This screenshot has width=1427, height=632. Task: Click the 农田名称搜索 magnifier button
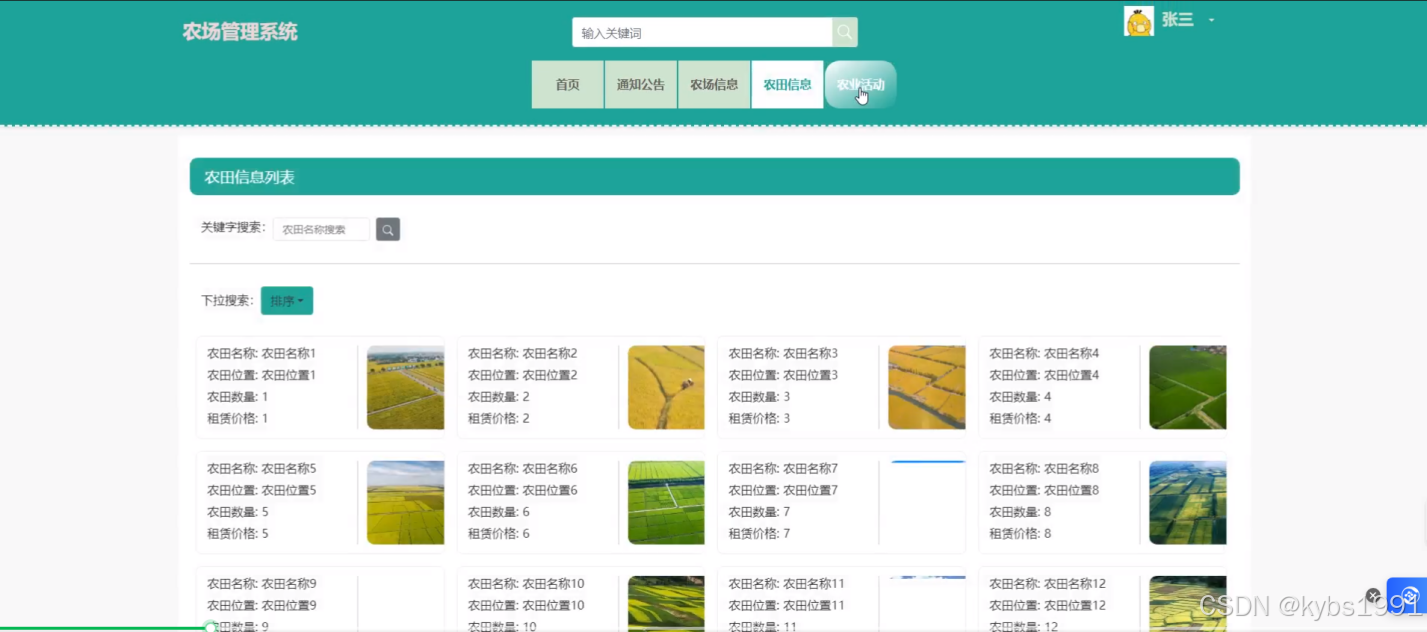388,230
